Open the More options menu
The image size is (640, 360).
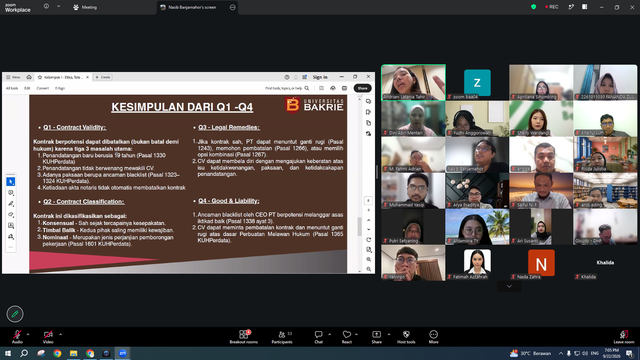pos(433,337)
